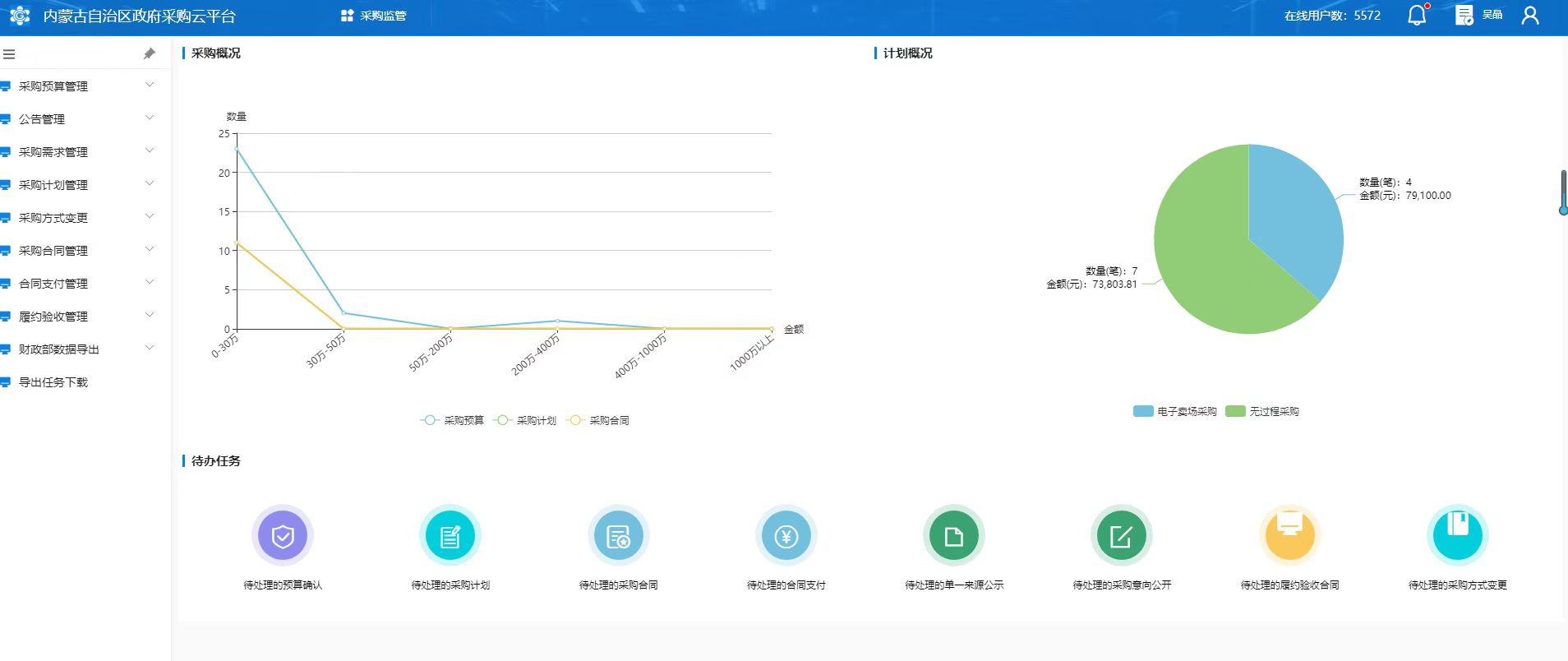Open the notification bell
1568x661 pixels.
1417,15
